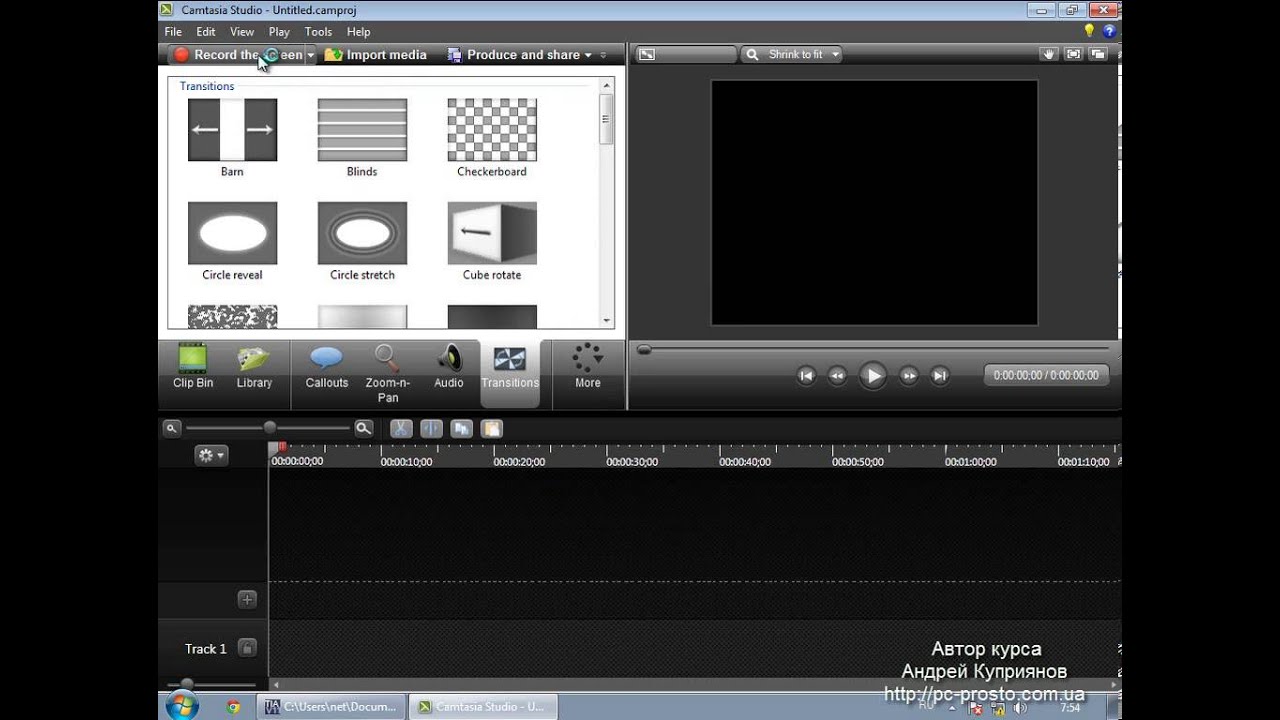Select the pan hand tool in preview

pyautogui.click(x=1049, y=54)
